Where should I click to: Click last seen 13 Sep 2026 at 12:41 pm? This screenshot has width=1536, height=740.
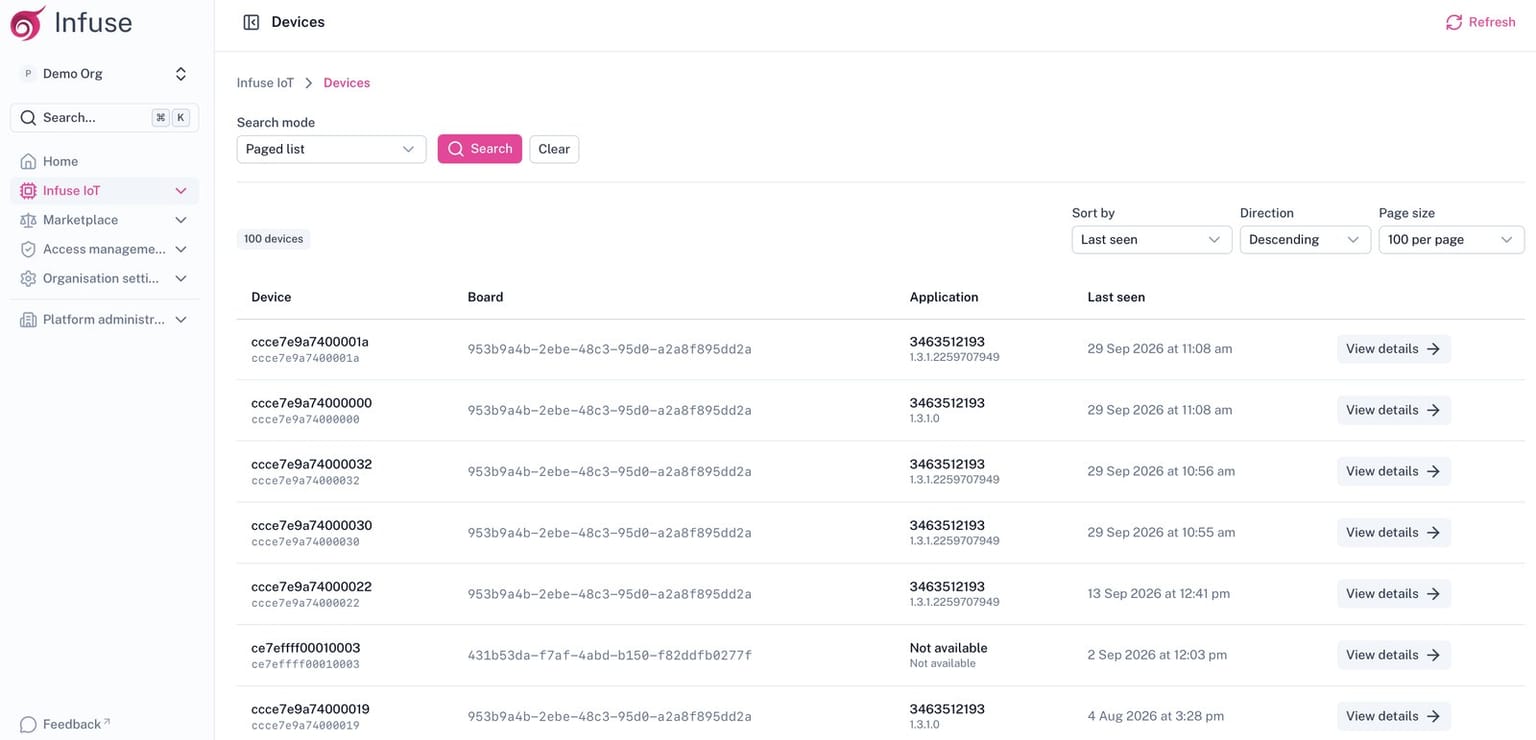point(1158,593)
